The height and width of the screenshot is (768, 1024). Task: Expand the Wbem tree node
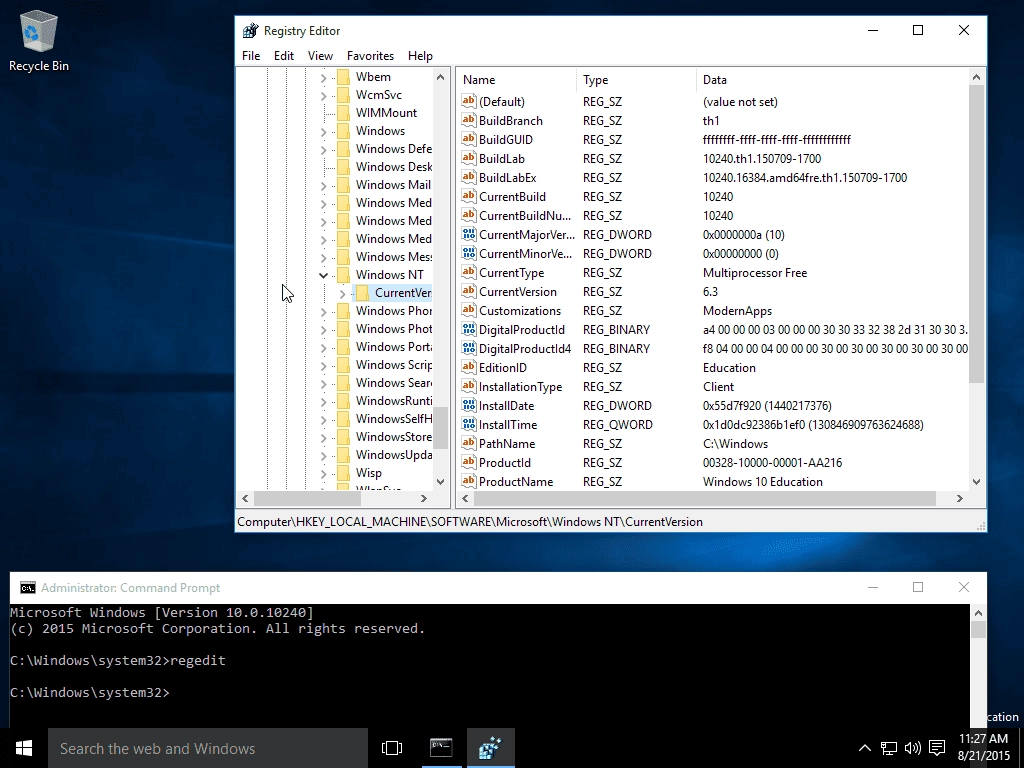(x=323, y=78)
